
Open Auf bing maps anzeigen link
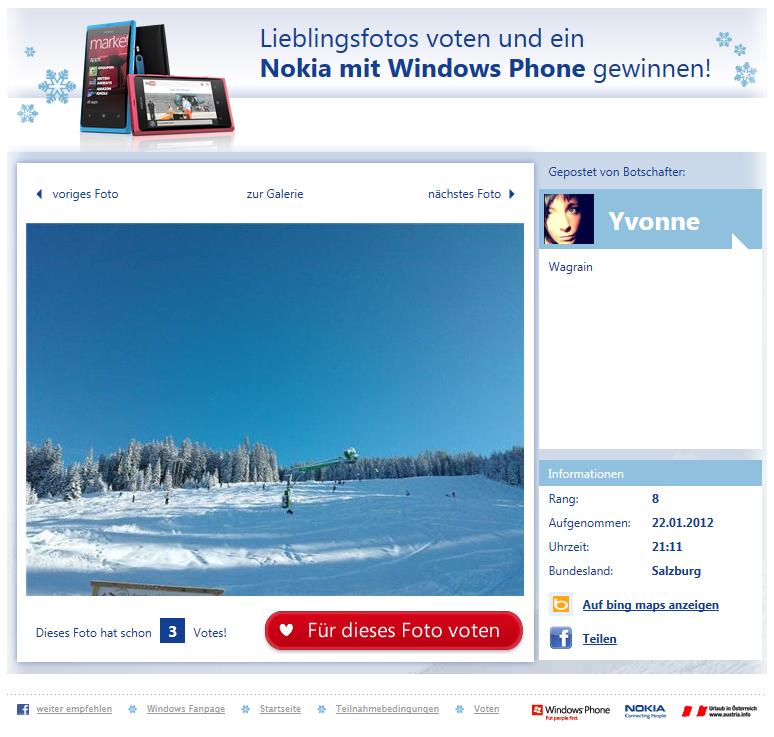[651, 605]
